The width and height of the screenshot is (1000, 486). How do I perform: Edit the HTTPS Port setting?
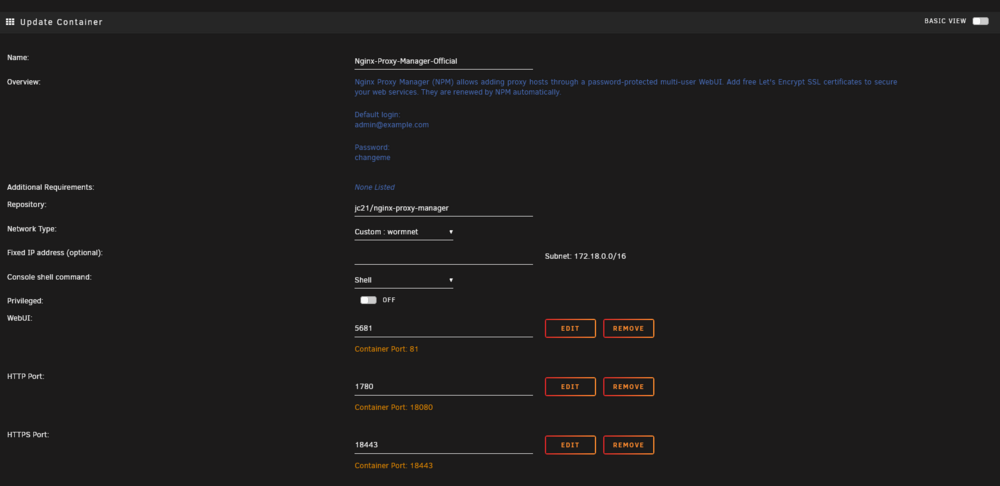click(570, 445)
